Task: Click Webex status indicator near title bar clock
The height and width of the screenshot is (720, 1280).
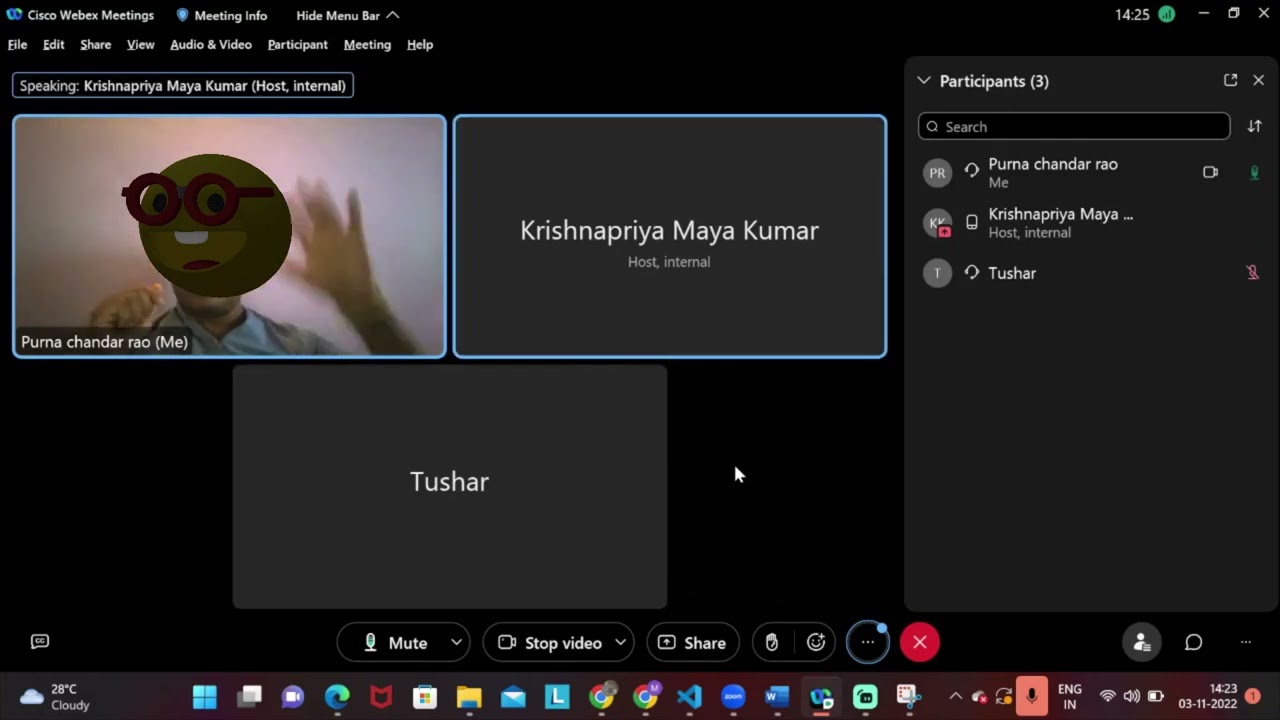Action: coord(1166,15)
